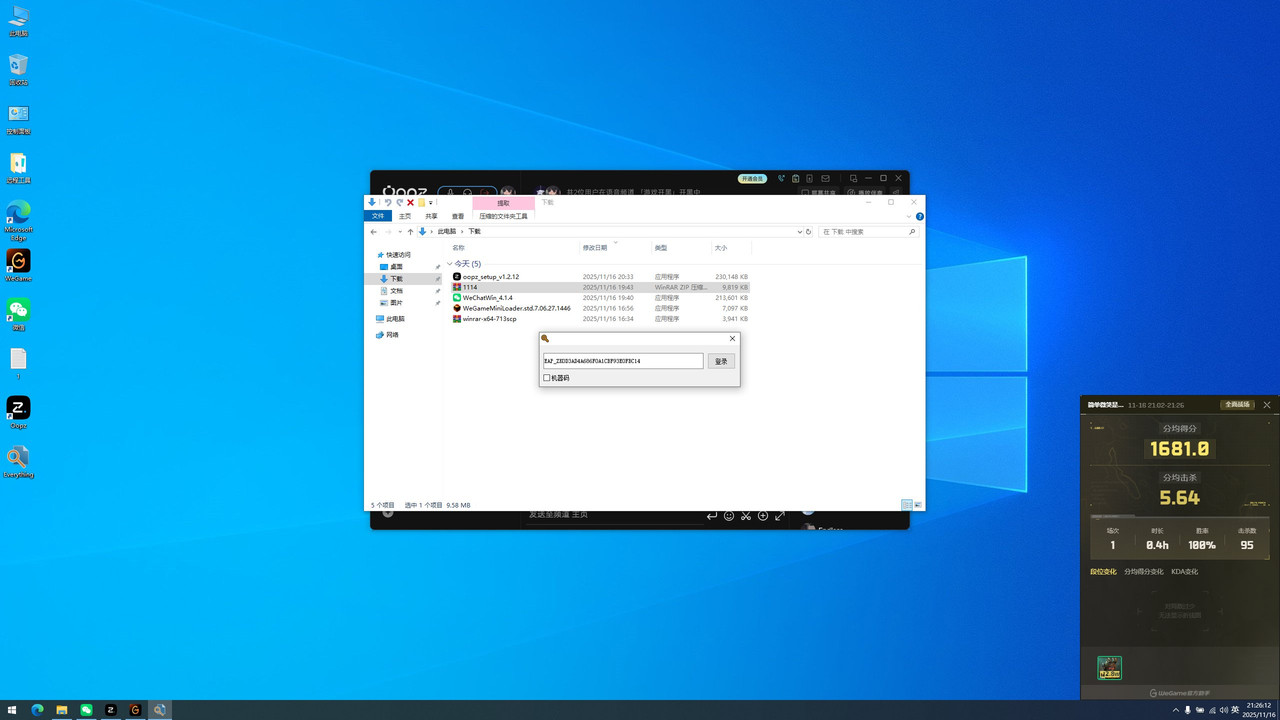The image size is (1280, 720).
Task: Switch to large icons view in status bar
Action: coord(918,505)
